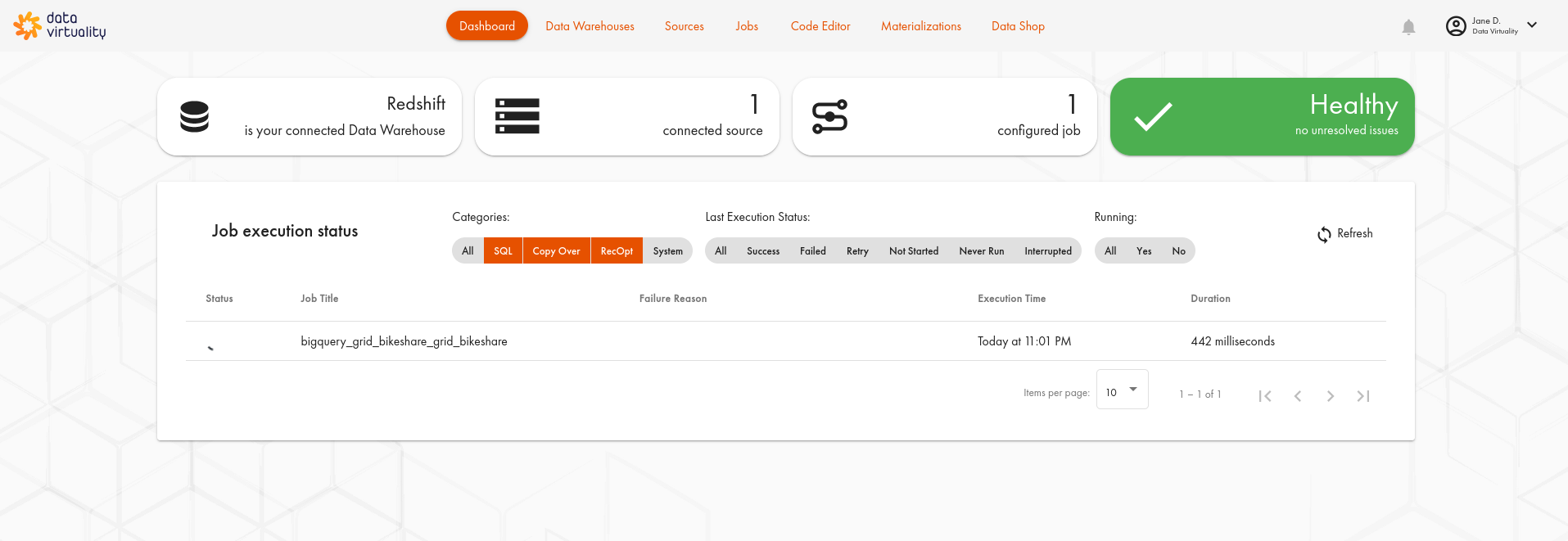Go to the first page of results

(1265, 396)
